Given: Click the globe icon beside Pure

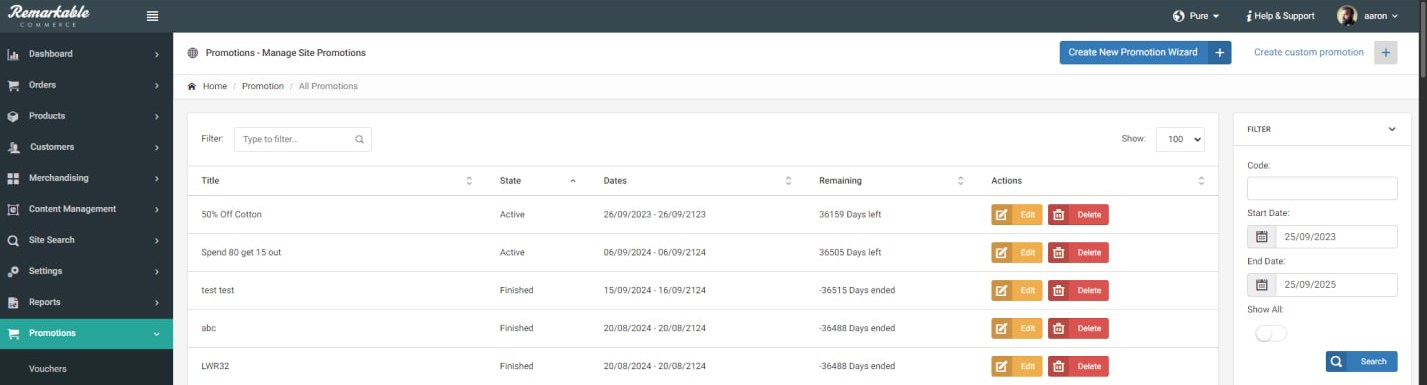Looking at the screenshot, I should click(x=1178, y=16).
